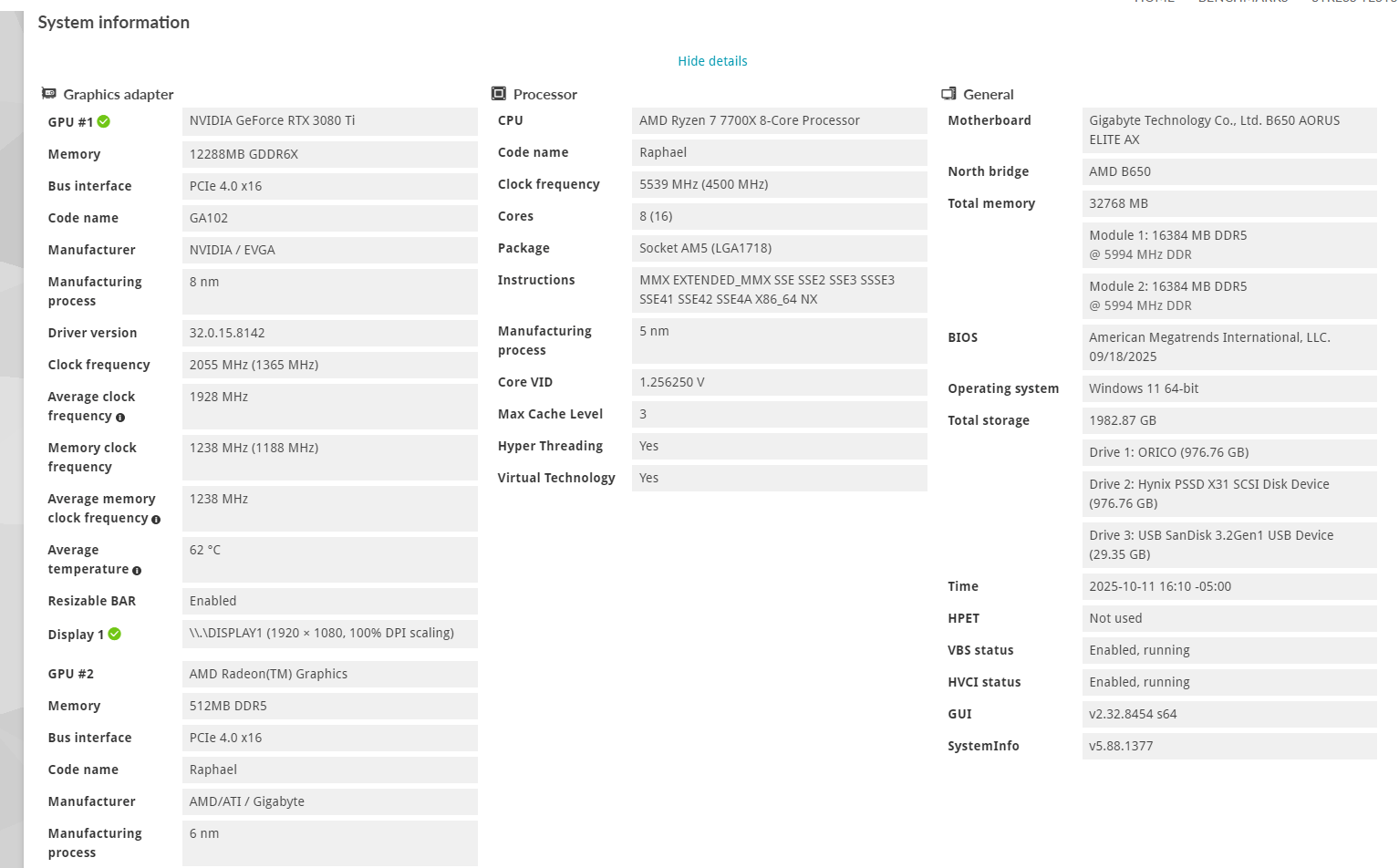This screenshot has width=1399, height=868.
Task: Click the '1238 MHz (1188 MHz)' memory clock value
Action: [330, 457]
